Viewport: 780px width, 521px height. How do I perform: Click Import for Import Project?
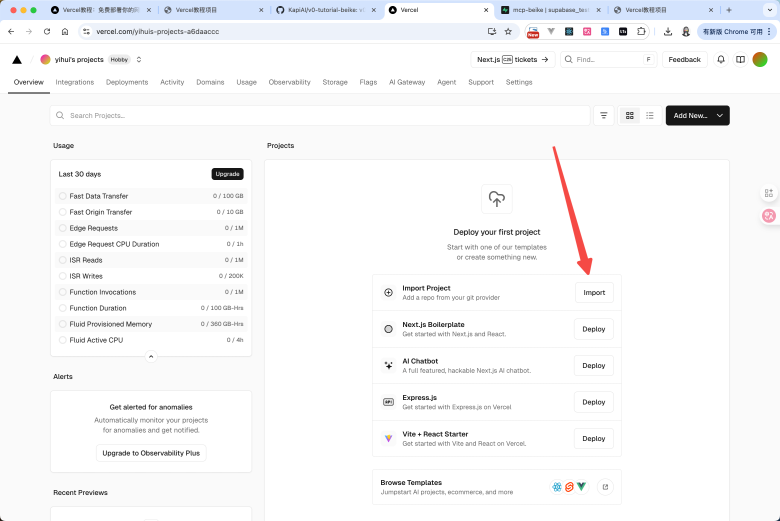pyautogui.click(x=593, y=293)
